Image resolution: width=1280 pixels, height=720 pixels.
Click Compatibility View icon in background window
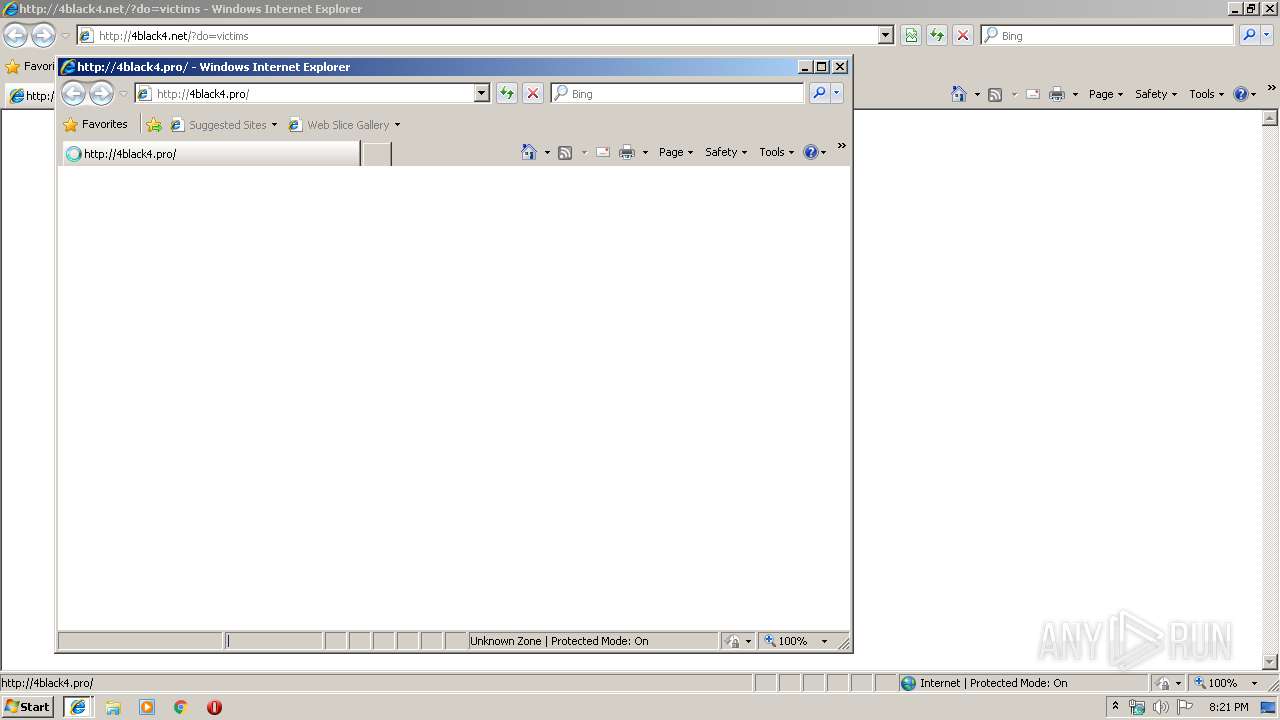(911, 35)
